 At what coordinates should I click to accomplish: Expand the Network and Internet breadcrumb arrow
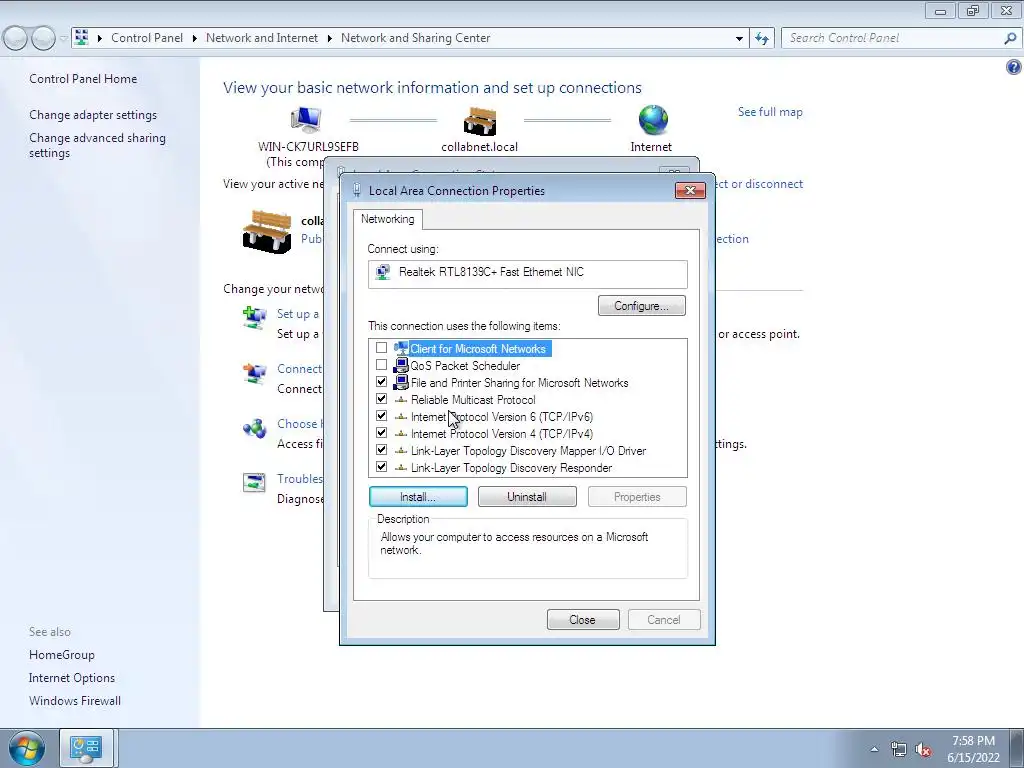pos(329,38)
